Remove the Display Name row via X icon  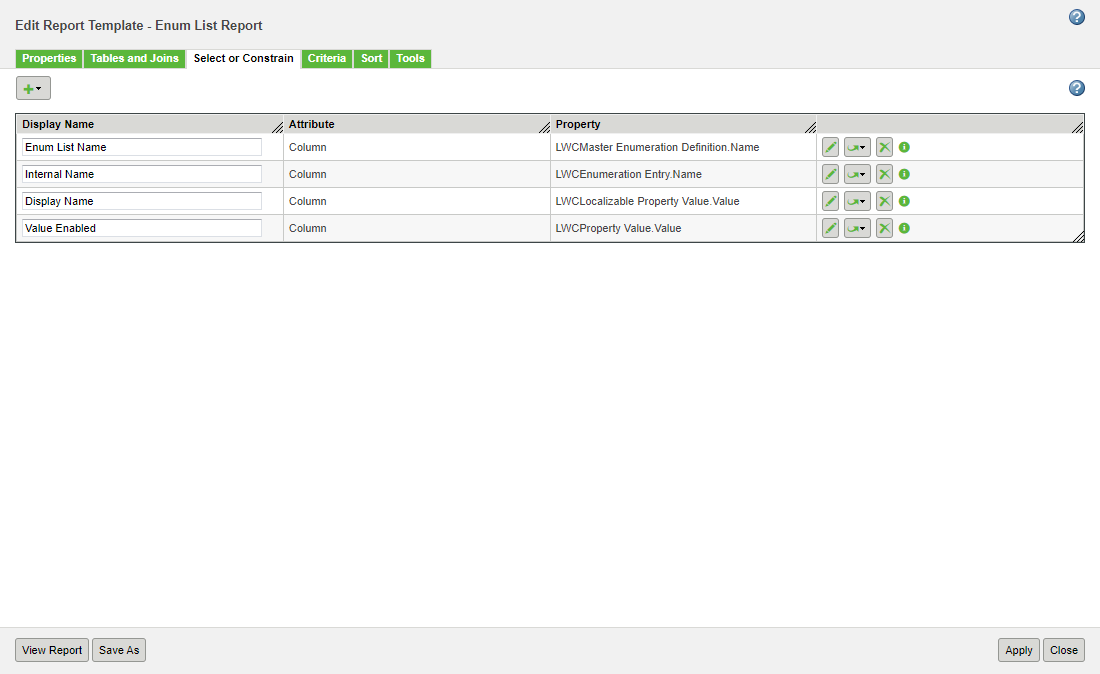884,200
